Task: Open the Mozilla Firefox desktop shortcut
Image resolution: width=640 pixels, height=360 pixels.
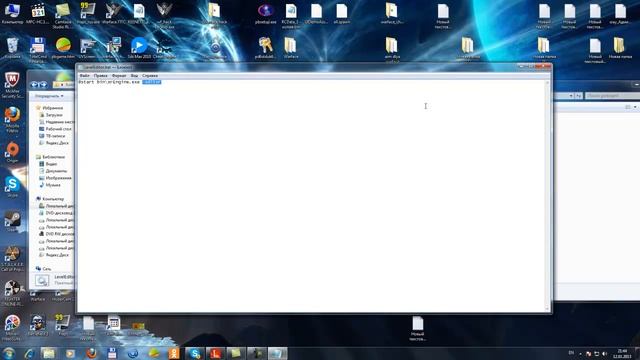Action: click(12, 119)
